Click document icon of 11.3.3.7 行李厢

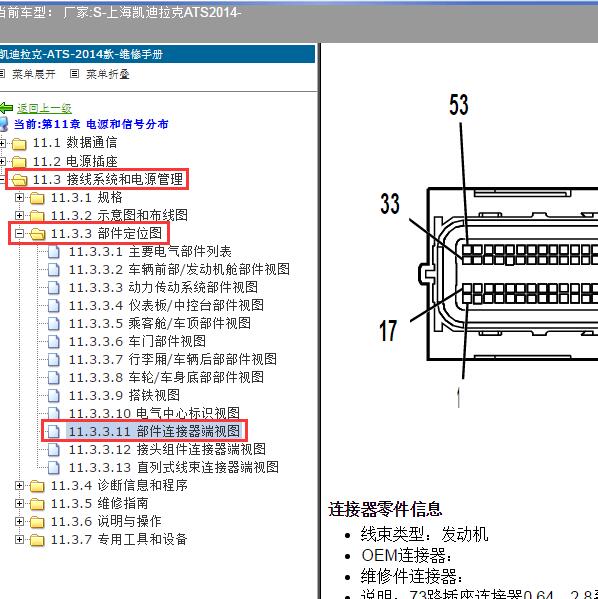(x=54, y=359)
